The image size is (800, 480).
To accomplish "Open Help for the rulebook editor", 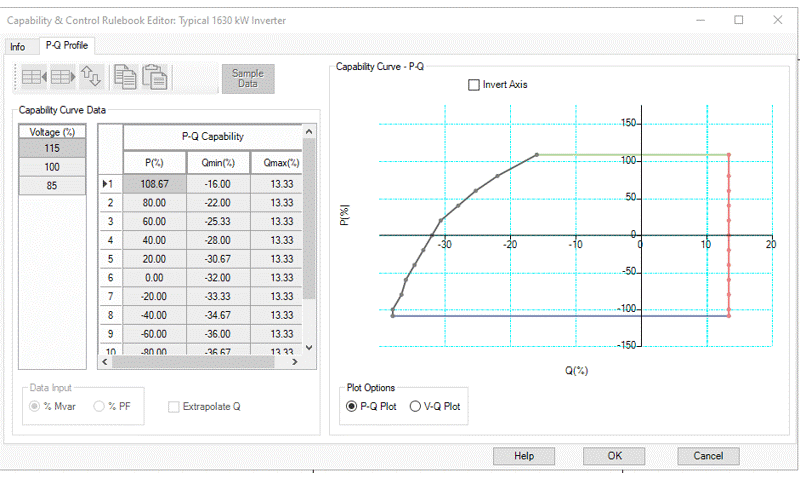I will click(524, 456).
